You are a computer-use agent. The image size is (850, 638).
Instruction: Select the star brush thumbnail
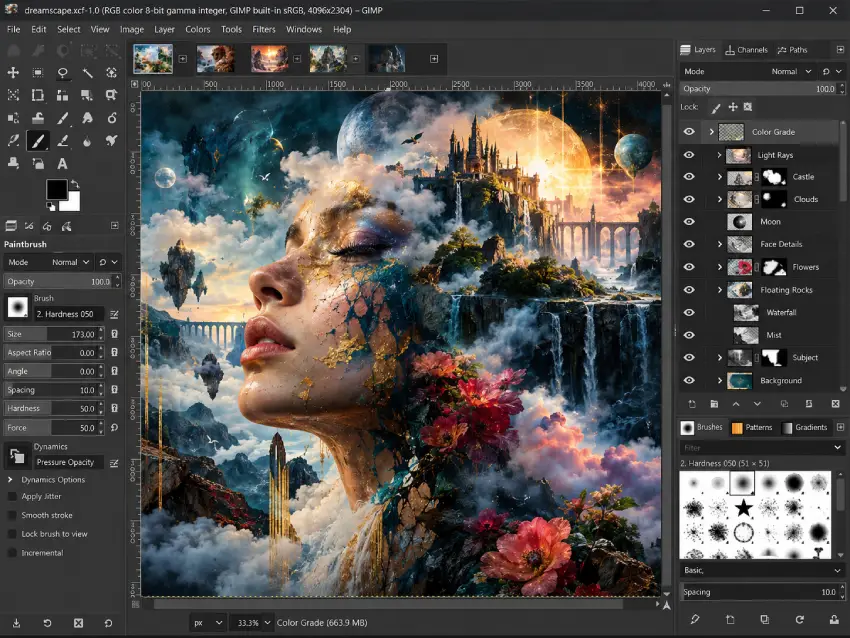(743, 508)
